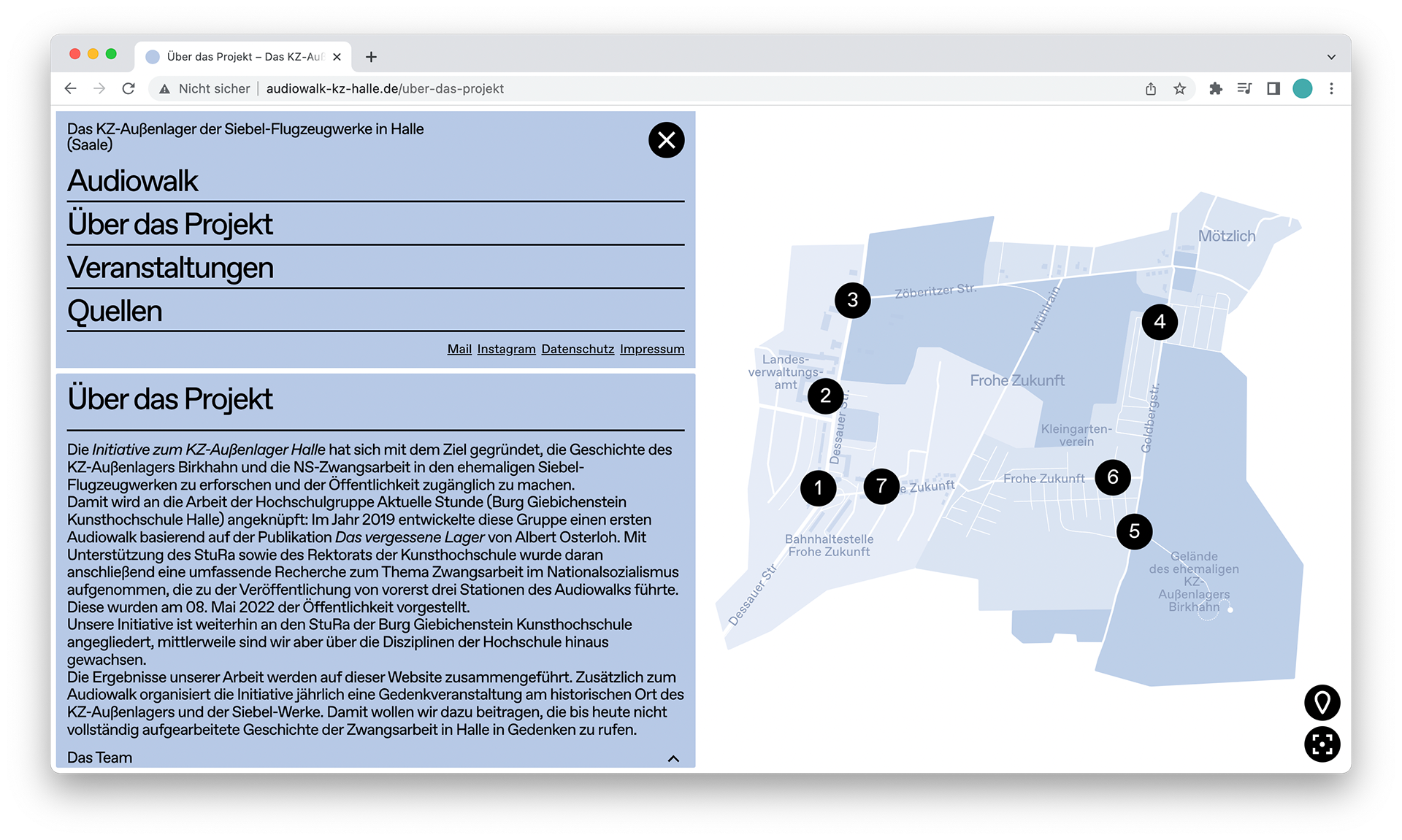Click the Mötzlich label on the map
Viewport: 1402px width, 840px height.
tap(1226, 236)
